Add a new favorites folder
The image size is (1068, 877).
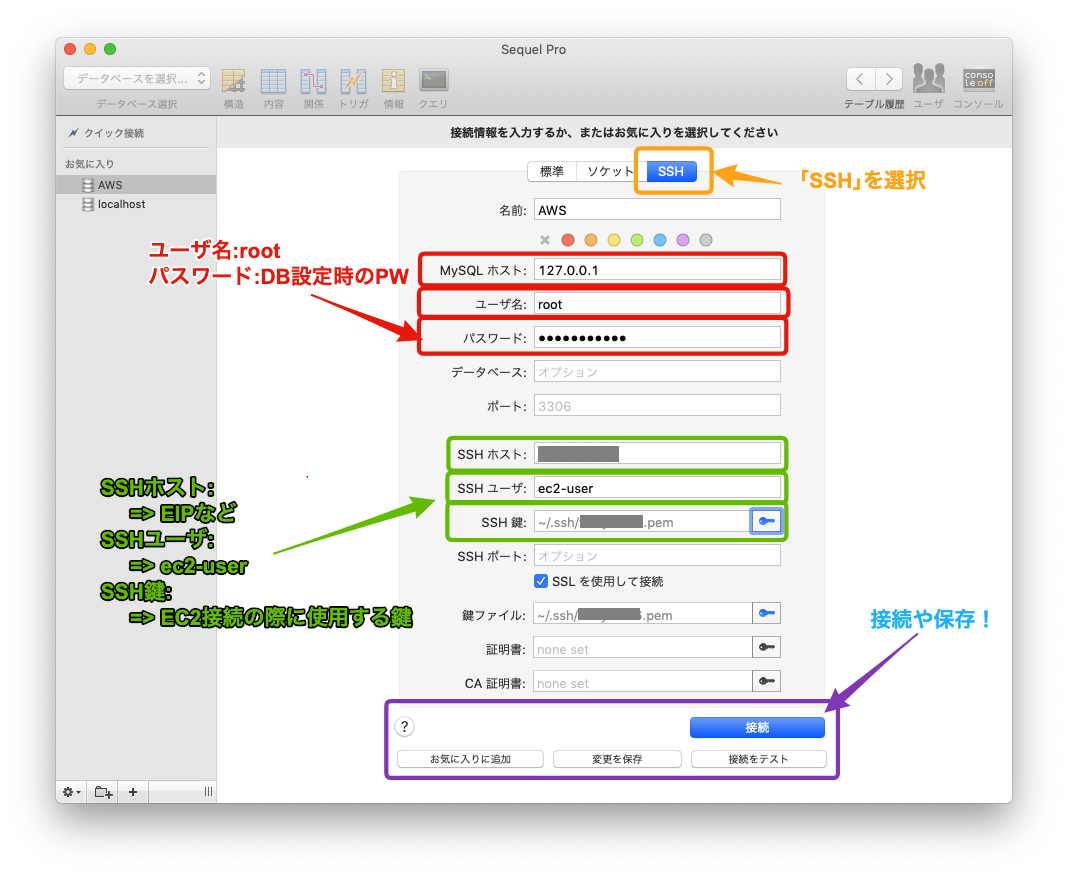(x=104, y=792)
